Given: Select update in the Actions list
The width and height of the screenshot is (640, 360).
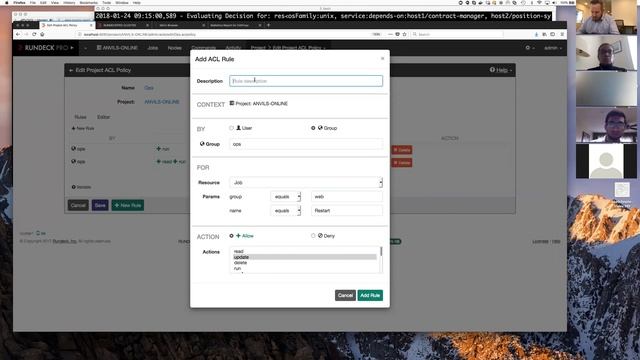Looking at the screenshot, I should pyautogui.click(x=304, y=257).
